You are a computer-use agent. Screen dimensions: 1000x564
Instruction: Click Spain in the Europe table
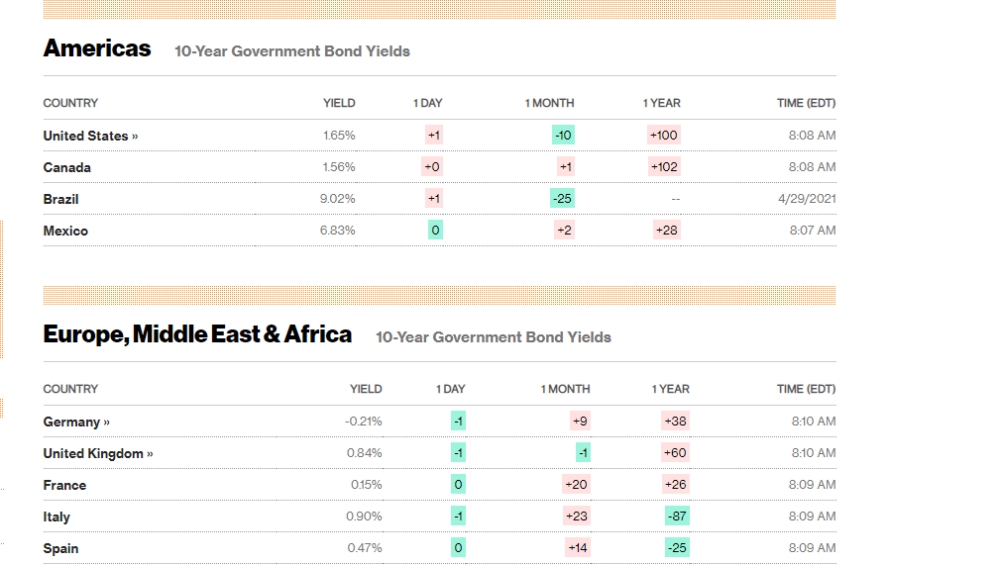tap(60, 548)
